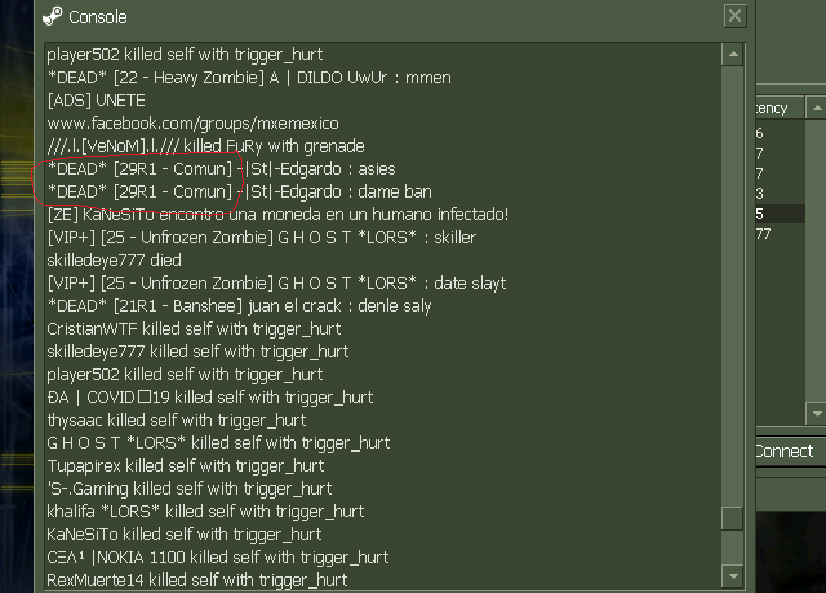Viewport: 826px width, 593px height.
Task: Click the console scrollbar down arrow
Action: [x=733, y=577]
